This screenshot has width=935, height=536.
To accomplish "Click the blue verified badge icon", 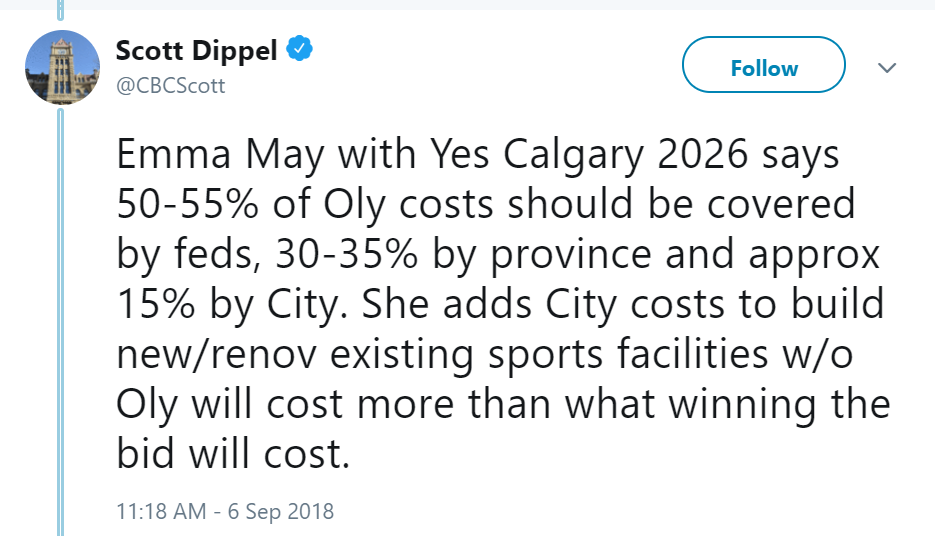I will point(298,50).
